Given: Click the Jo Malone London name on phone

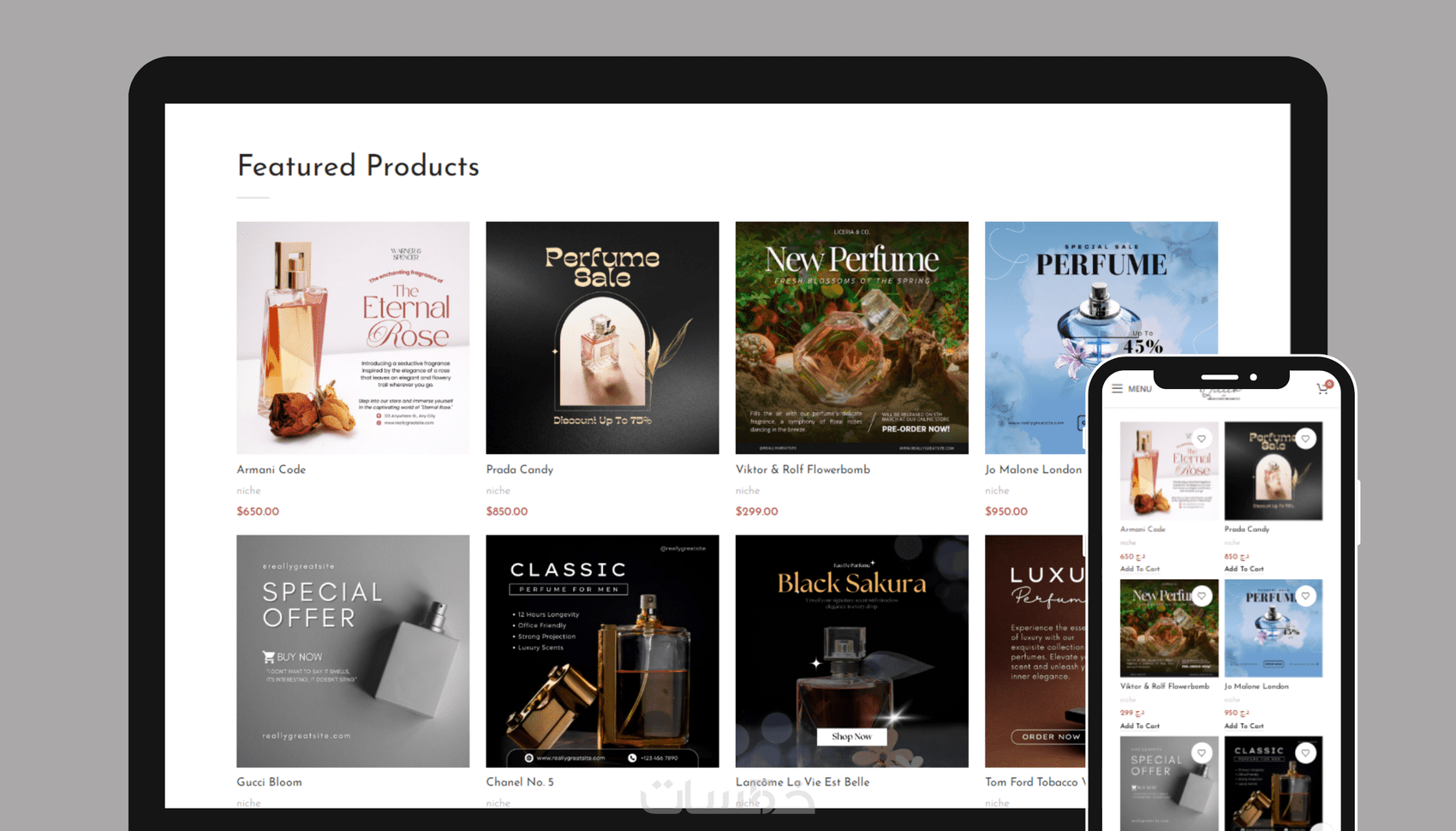Looking at the screenshot, I should pos(1256,686).
